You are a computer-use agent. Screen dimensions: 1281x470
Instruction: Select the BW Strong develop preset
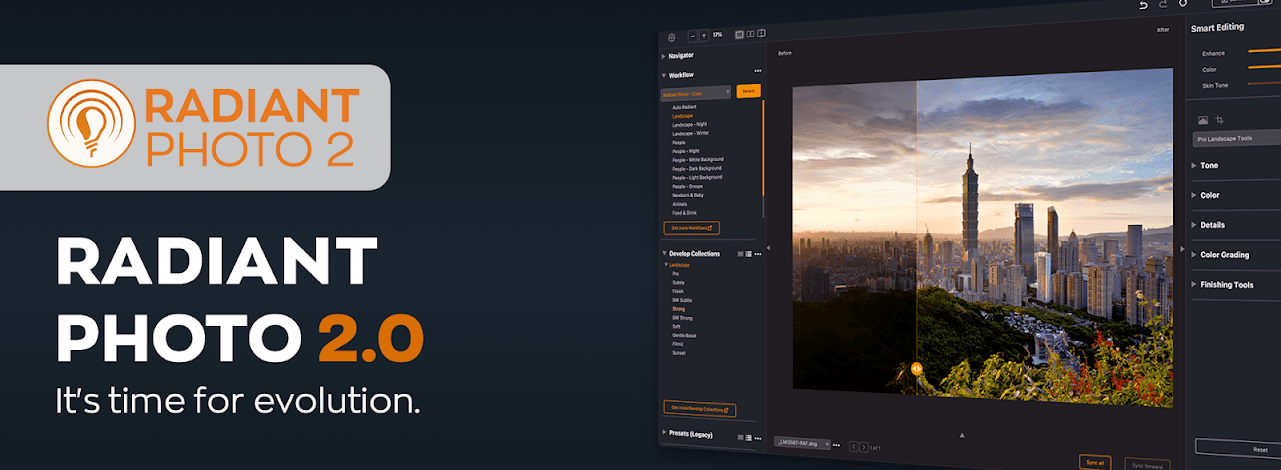pyautogui.click(x=681, y=318)
